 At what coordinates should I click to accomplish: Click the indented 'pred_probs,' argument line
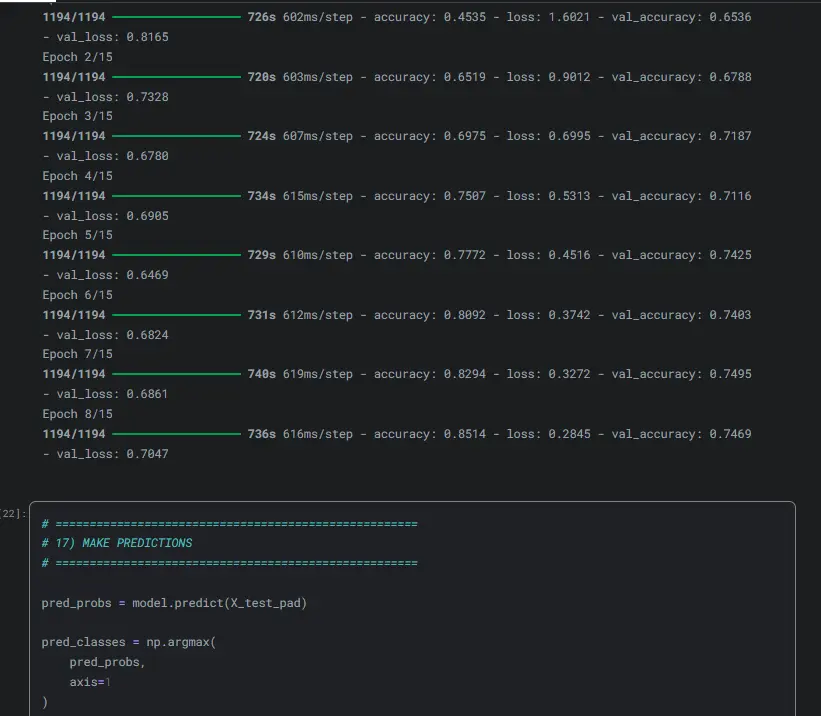107,662
